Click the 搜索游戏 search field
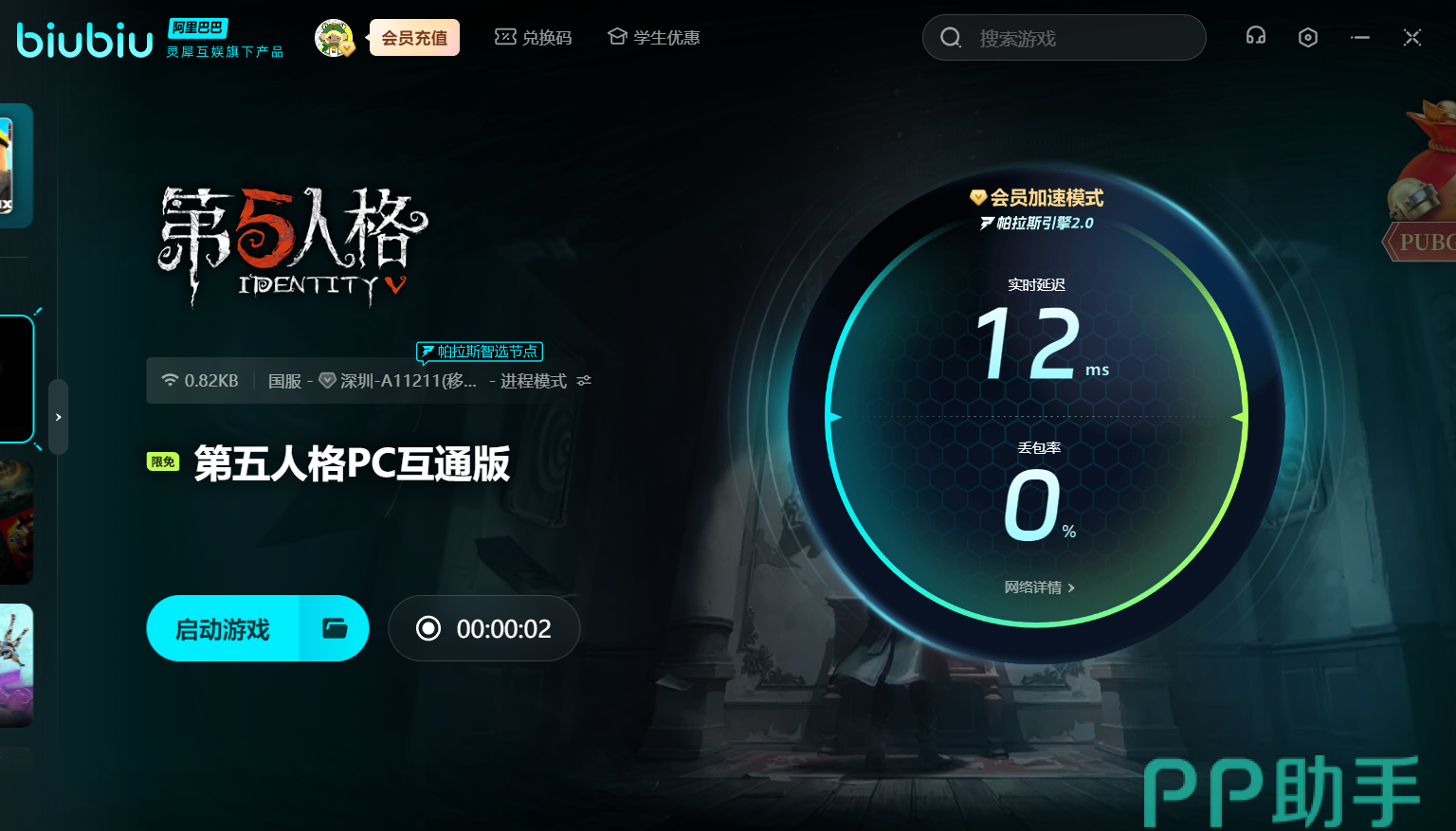1456x831 pixels. coord(1064,38)
